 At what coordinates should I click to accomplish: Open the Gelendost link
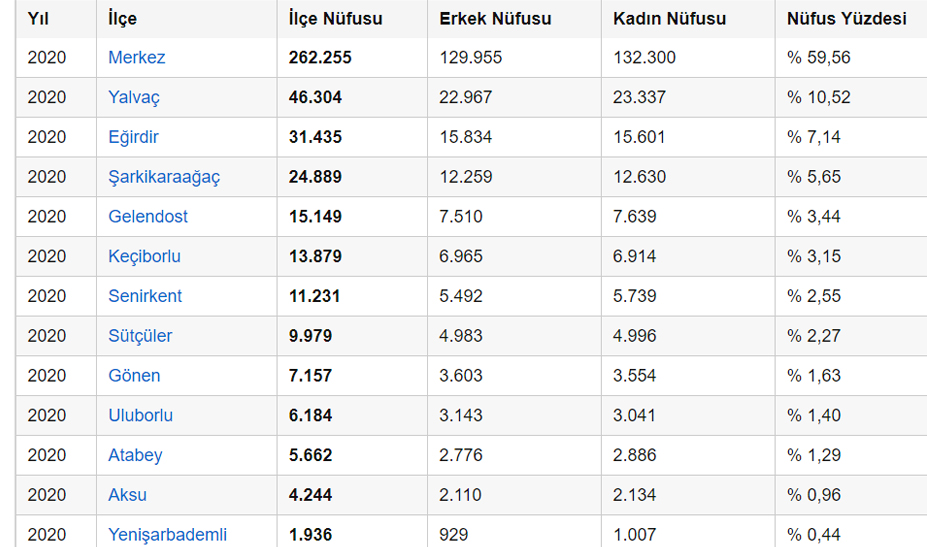click(148, 216)
